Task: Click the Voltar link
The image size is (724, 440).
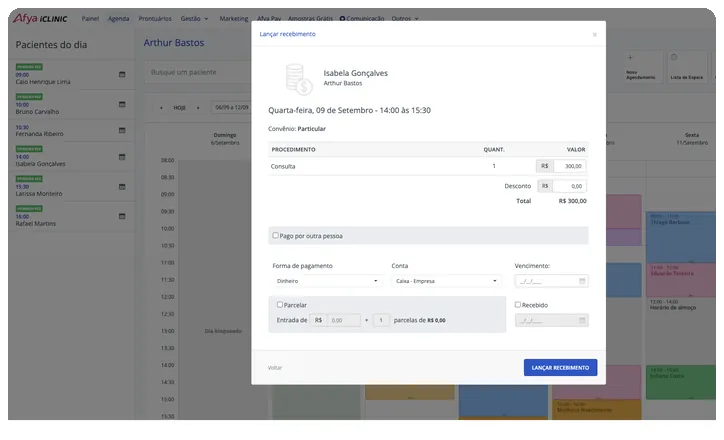Action: pos(275,368)
